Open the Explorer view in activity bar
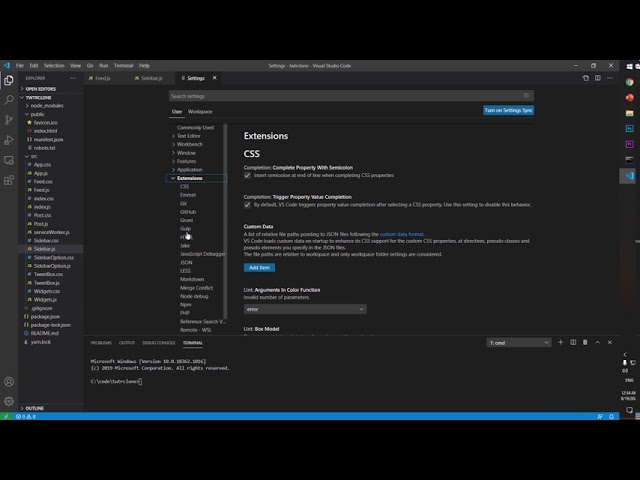Image resolution: width=640 pixels, height=480 pixels. (x=9, y=80)
